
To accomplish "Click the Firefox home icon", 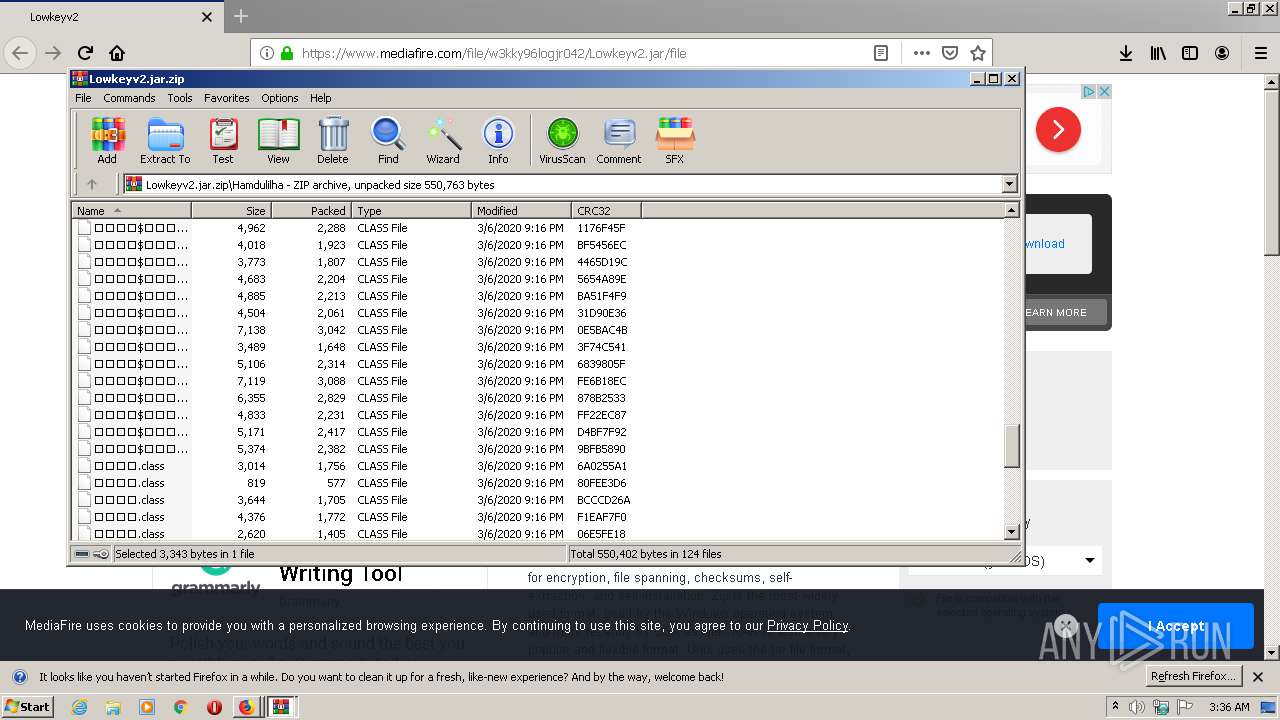I will coord(117,53).
